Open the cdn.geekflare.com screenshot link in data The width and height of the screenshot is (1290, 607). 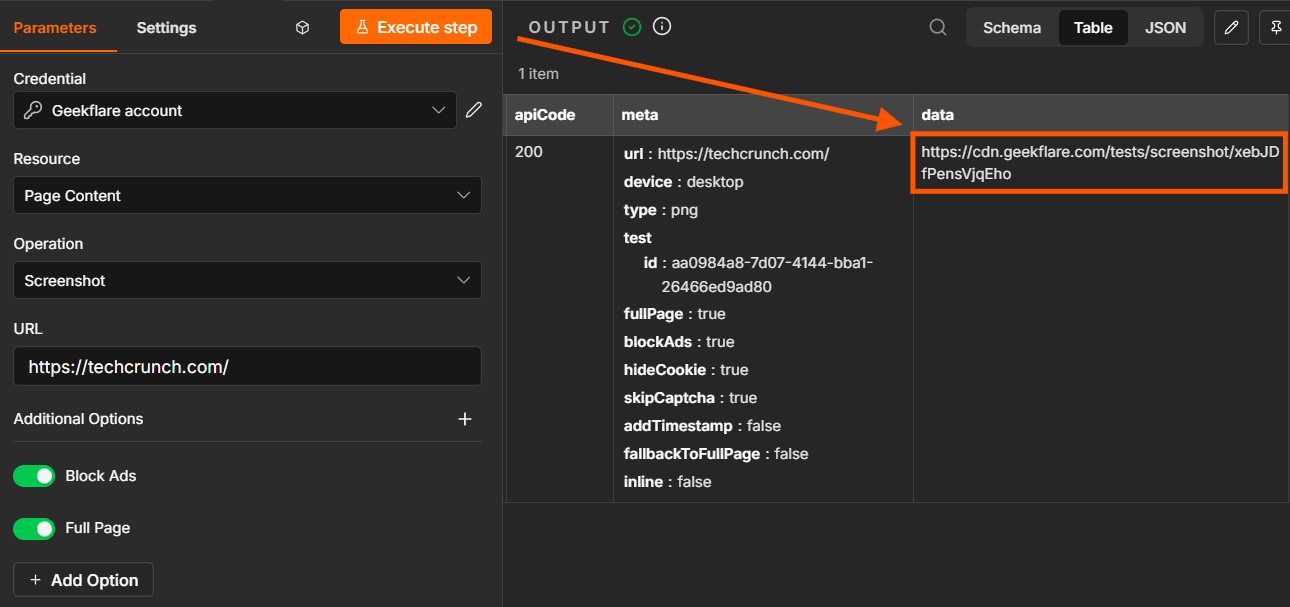pos(1100,163)
